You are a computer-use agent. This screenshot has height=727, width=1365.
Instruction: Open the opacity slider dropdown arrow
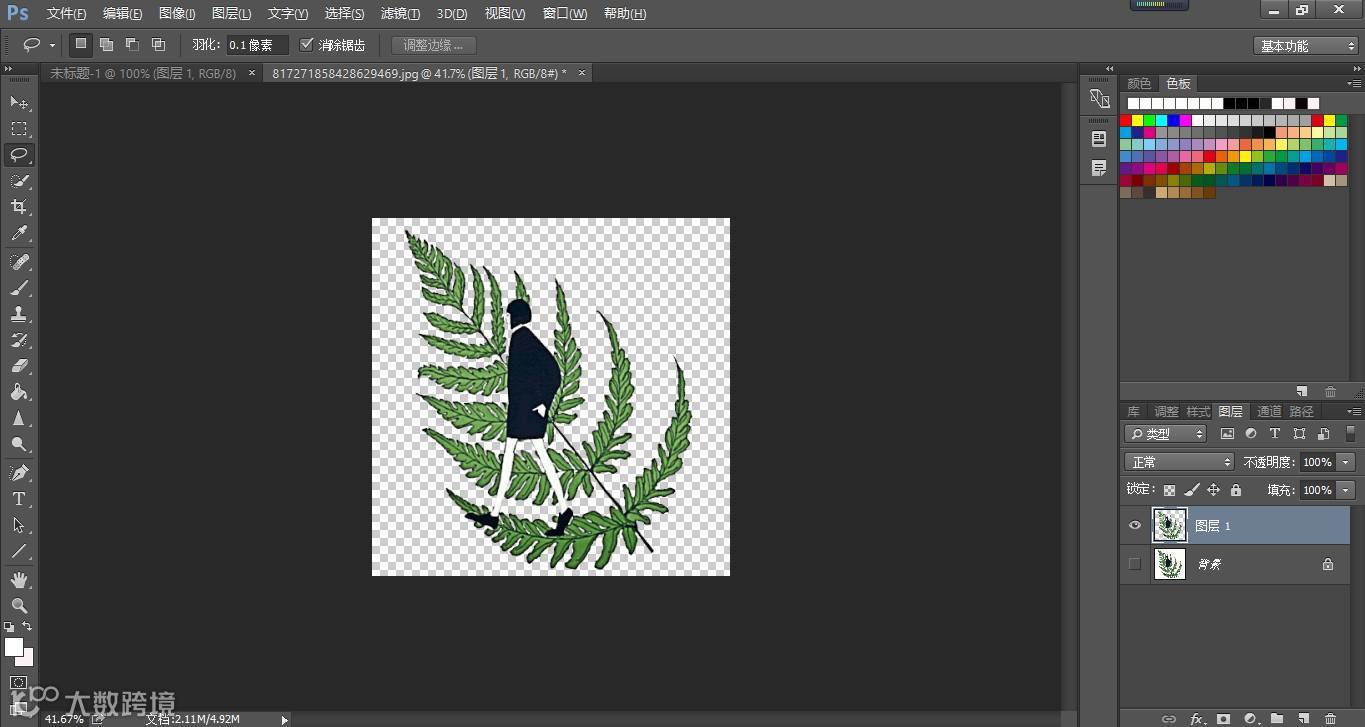click(1346, 462)
